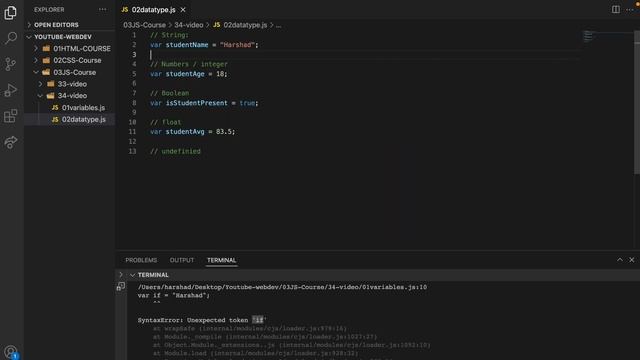
Task: Open file path link in terminal
Action: tap(282, 287)
